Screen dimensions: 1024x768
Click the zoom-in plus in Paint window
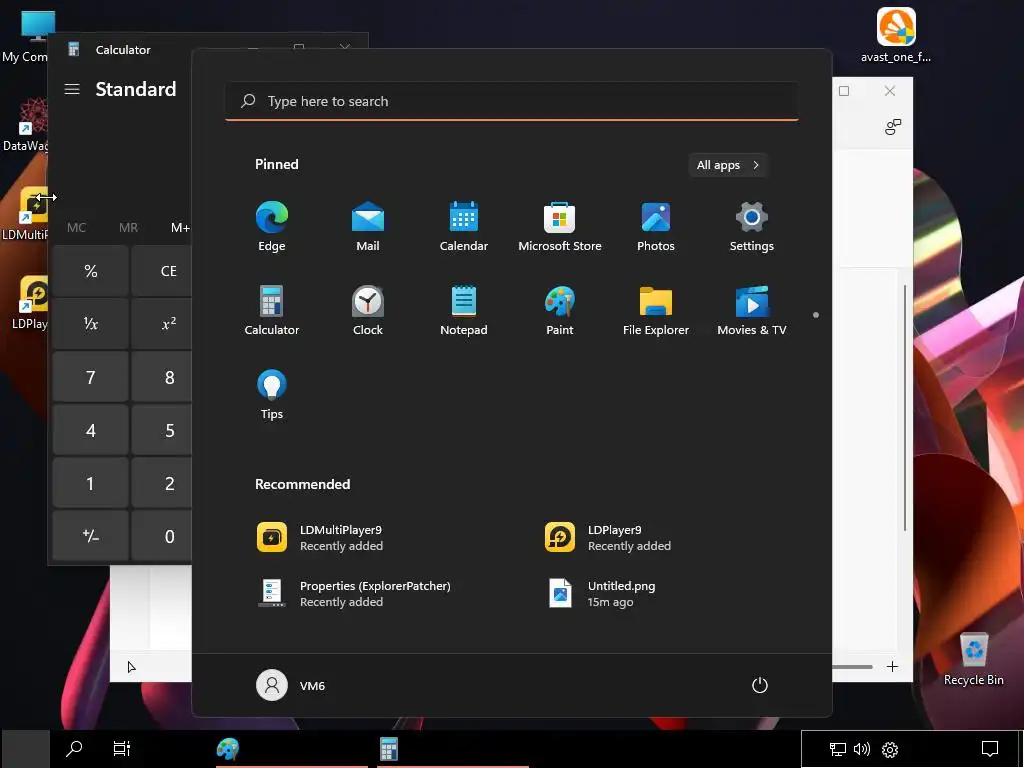[892, 666]
